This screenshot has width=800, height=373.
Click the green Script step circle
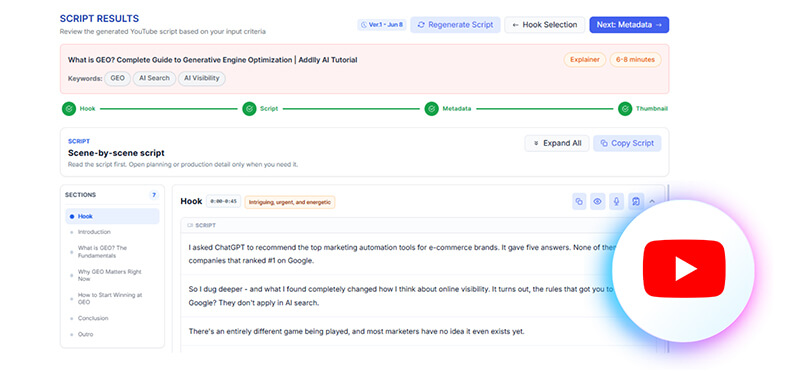click(x=249, y=109)
